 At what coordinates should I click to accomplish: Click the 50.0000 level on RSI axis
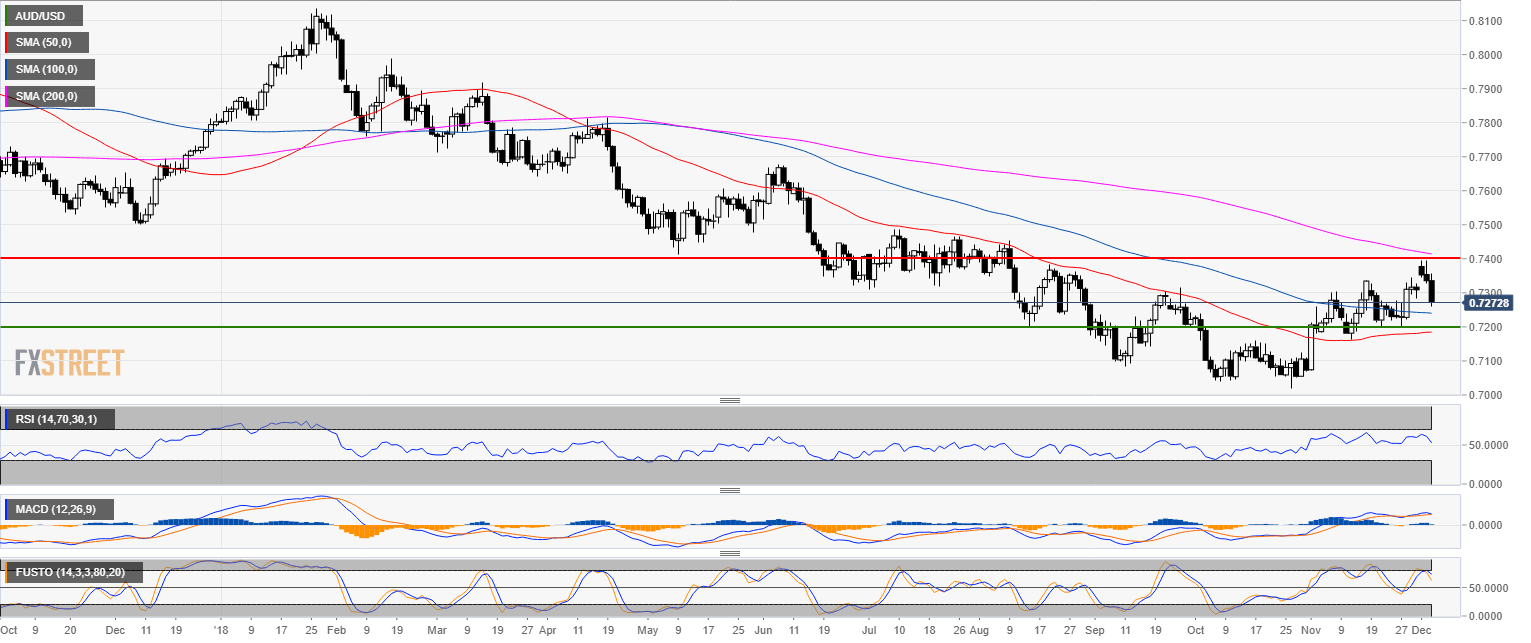point(1488,445)
